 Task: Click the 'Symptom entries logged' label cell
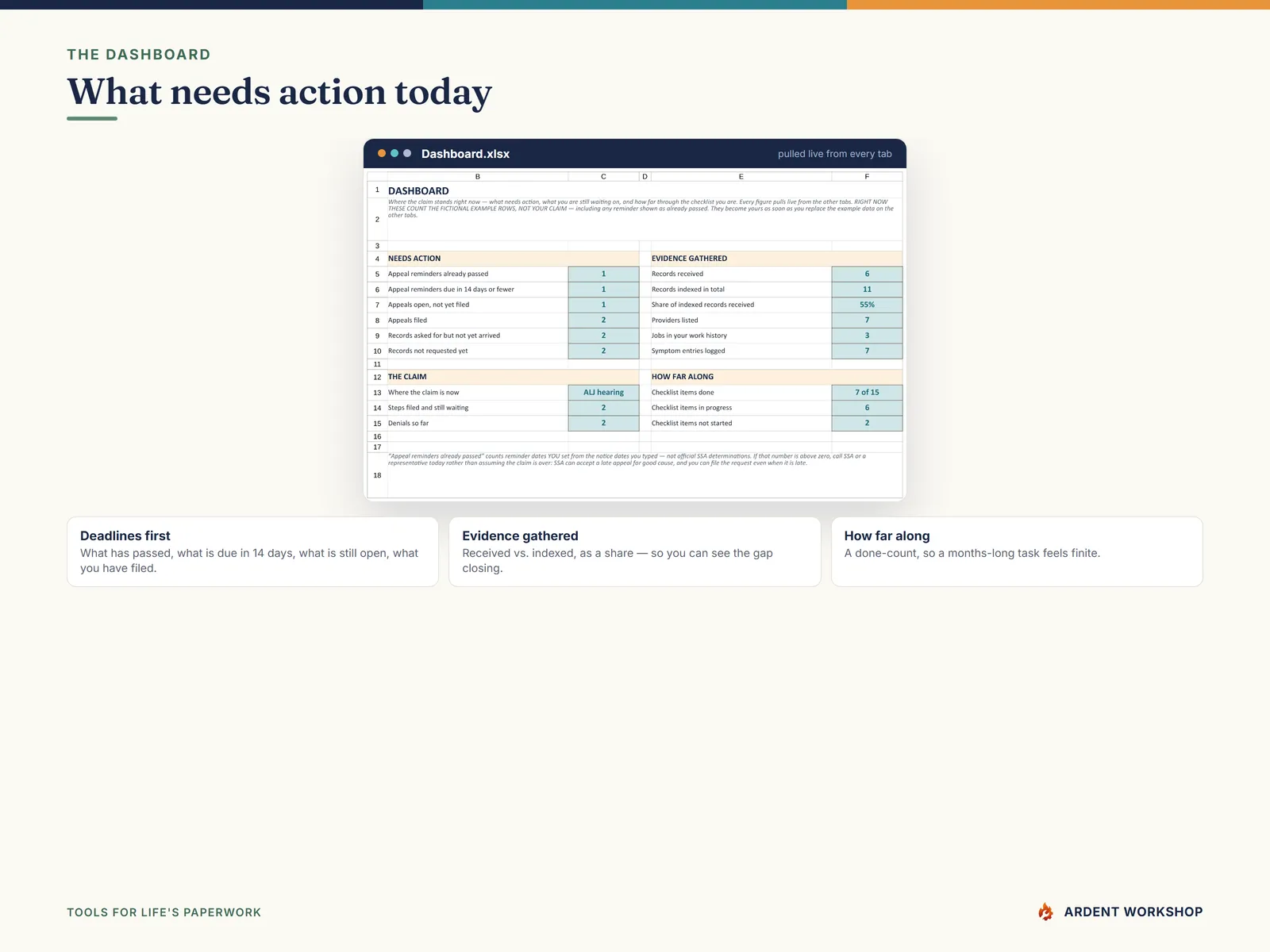pos(741,351)
